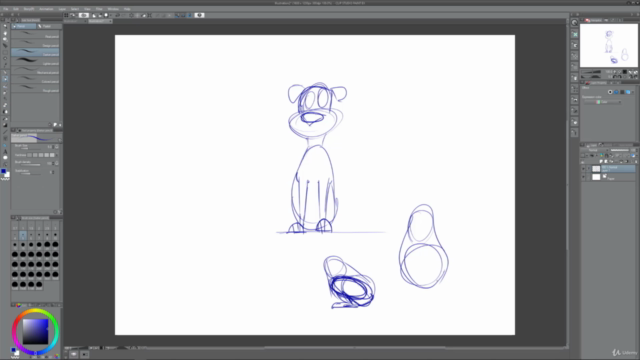Adjust the Brush density stepper arrows
Screen dimensions: 640x360
pyautogui.click(x=53, y=163)
